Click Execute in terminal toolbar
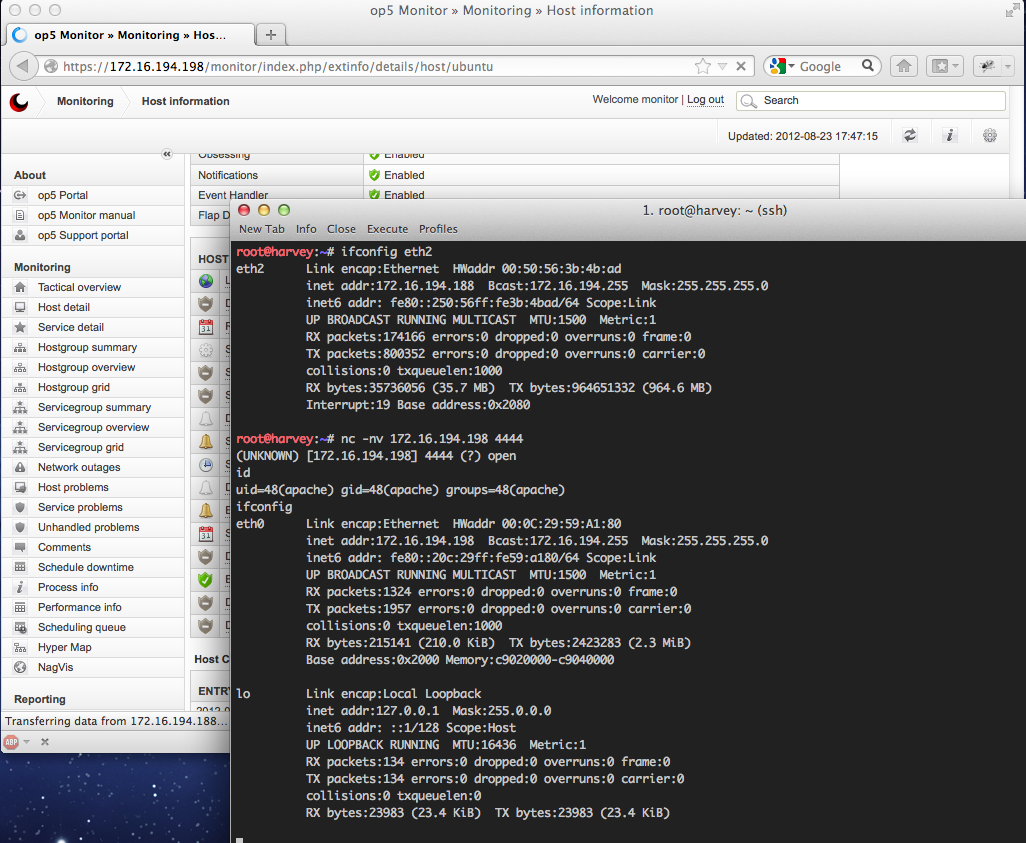The width and height of the screenshot is (1026, 843). pyautogui.click(x=387, y=229)
